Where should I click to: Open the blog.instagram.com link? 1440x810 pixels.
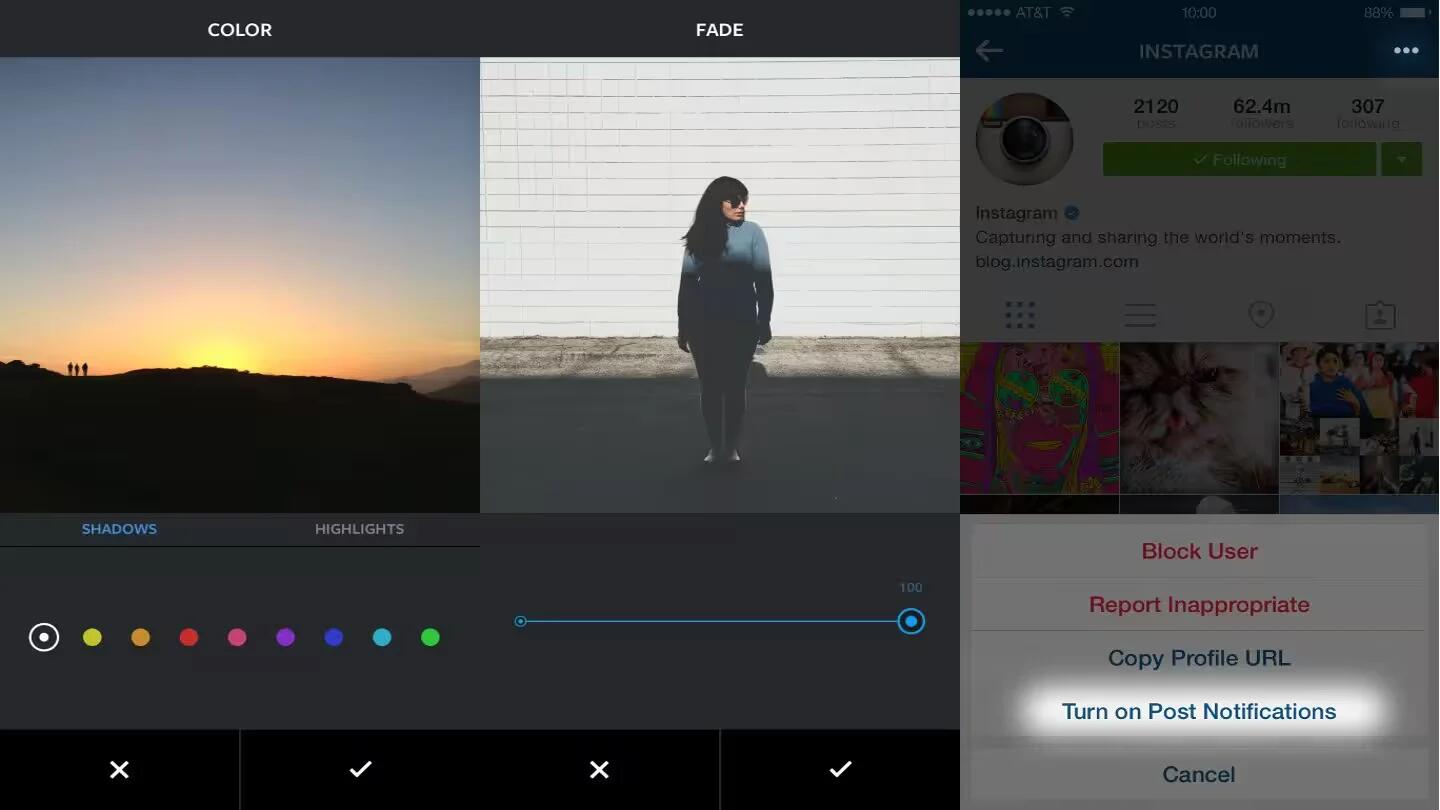(1057, 262)
